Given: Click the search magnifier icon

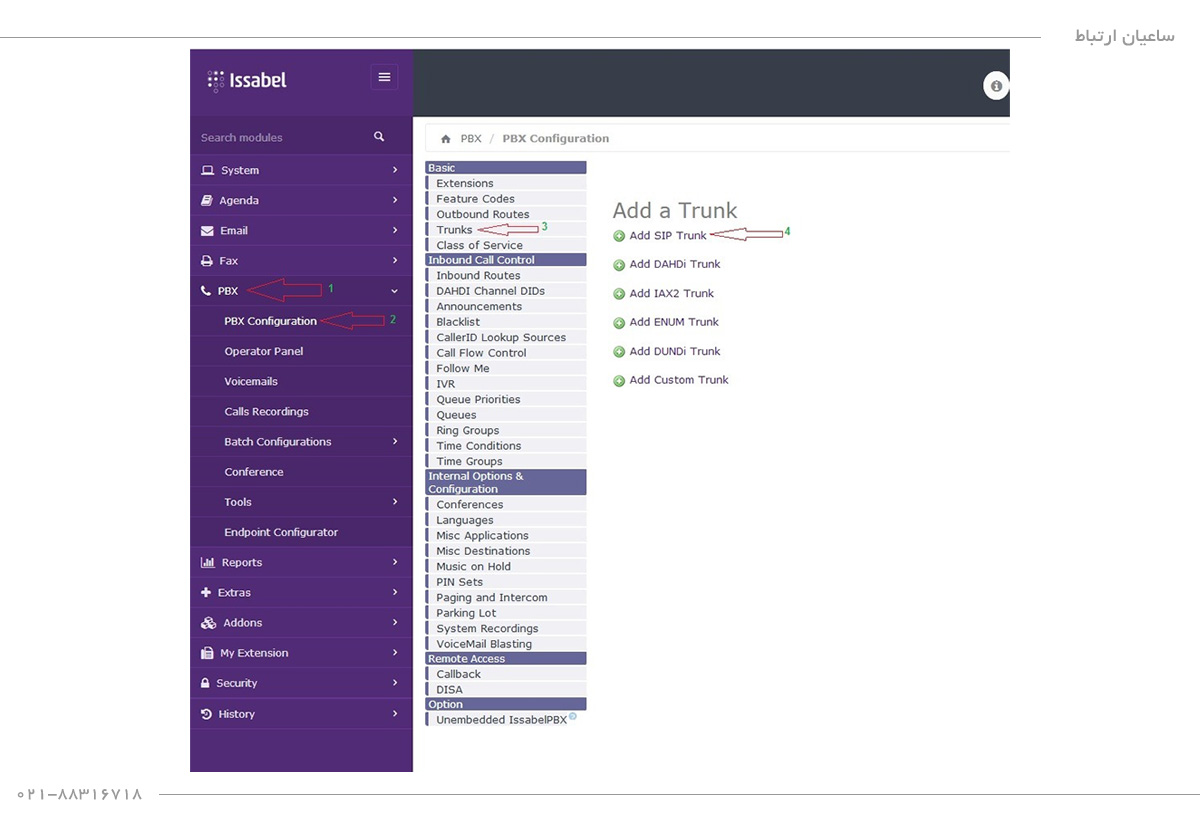Looking at the screenshot, I should coord(379,137).
